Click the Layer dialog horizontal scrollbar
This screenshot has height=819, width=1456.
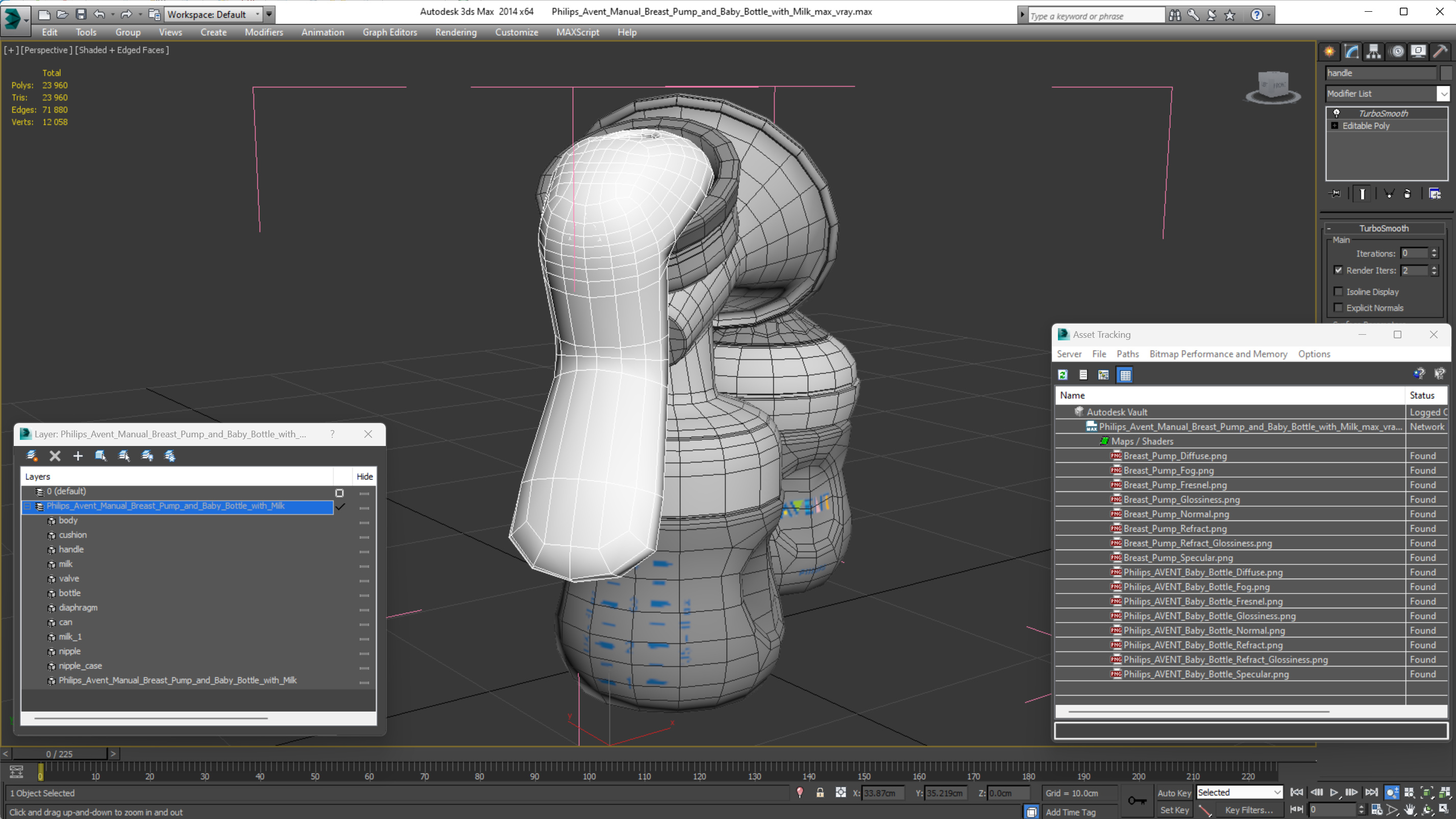coord(151,718)
